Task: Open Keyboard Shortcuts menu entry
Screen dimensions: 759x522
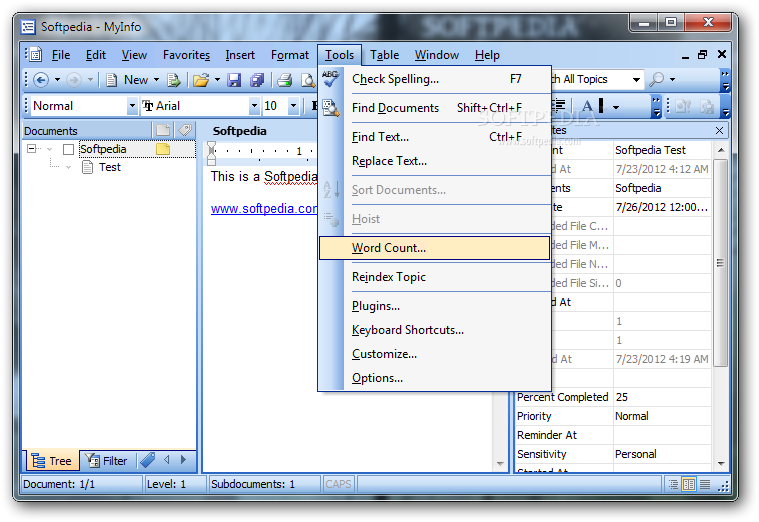Action: coord(435,330)
